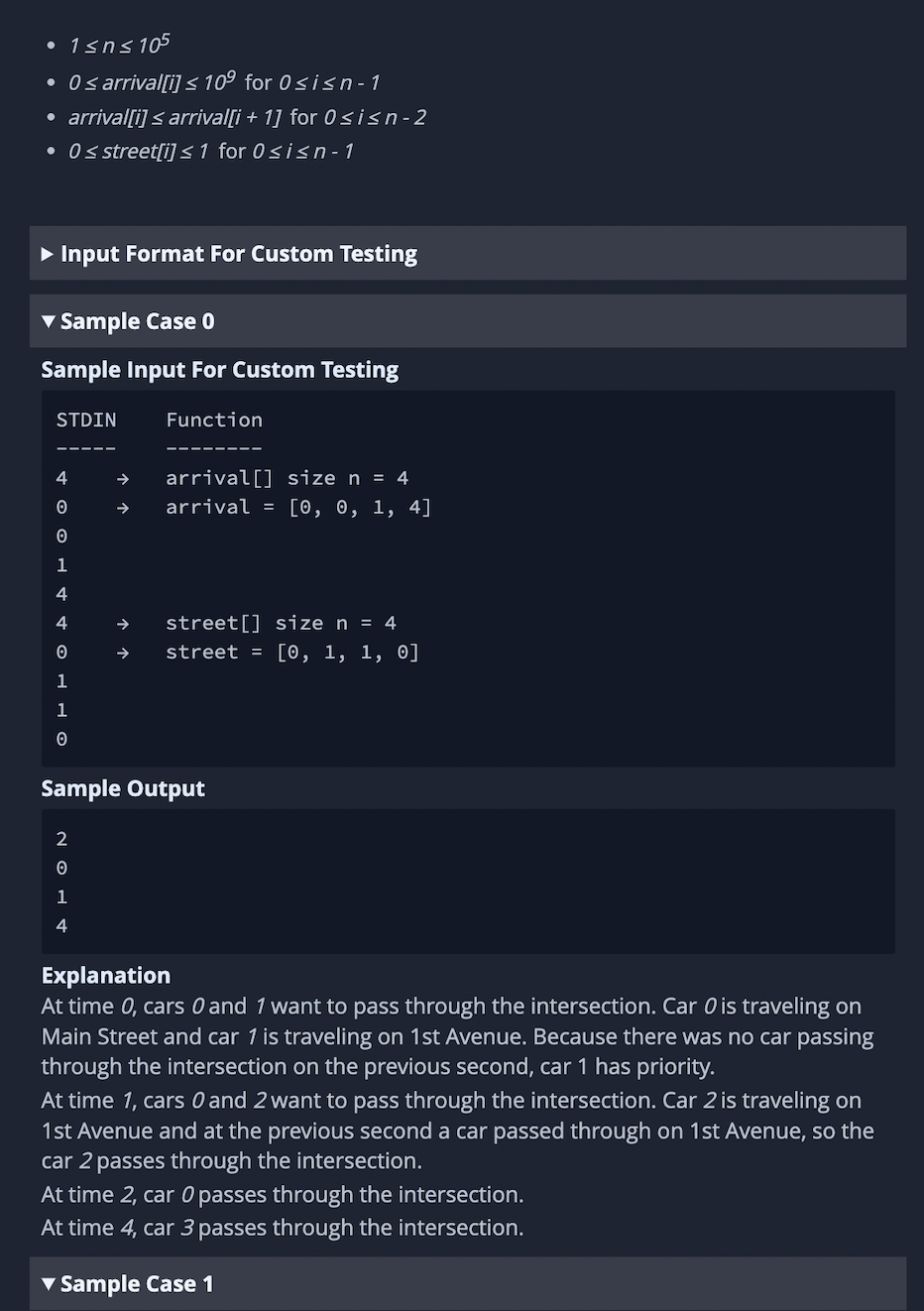Select the arrival[i] ≤ arrival[i+1] constraint line
This screenshot has width=924, height=1311.
pos(247,116)
